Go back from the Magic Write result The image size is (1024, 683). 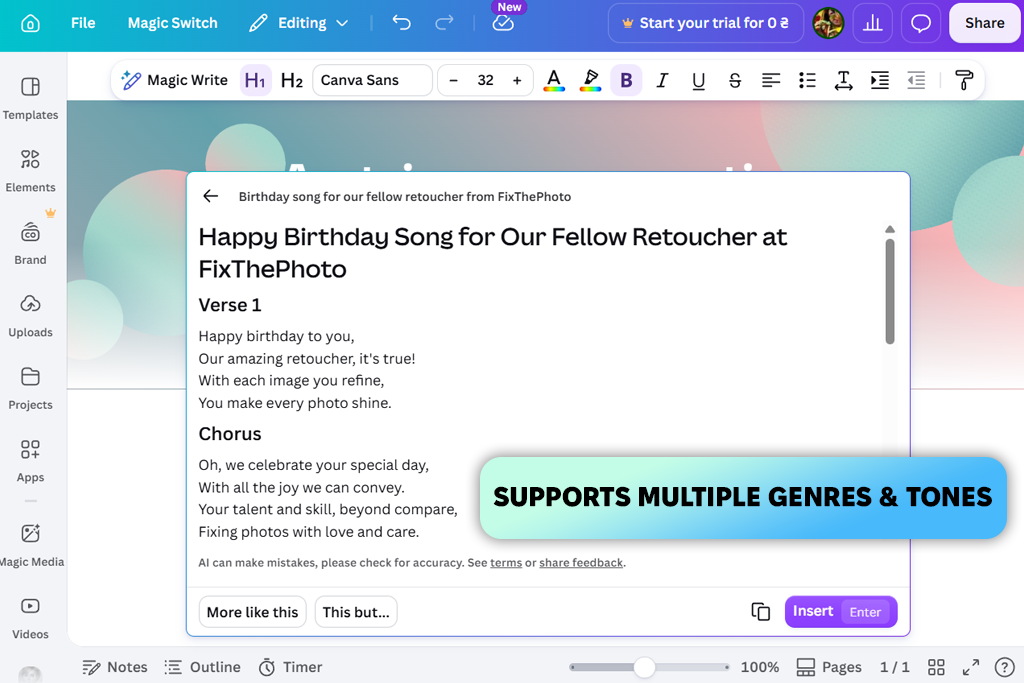(x=210, y=196)
